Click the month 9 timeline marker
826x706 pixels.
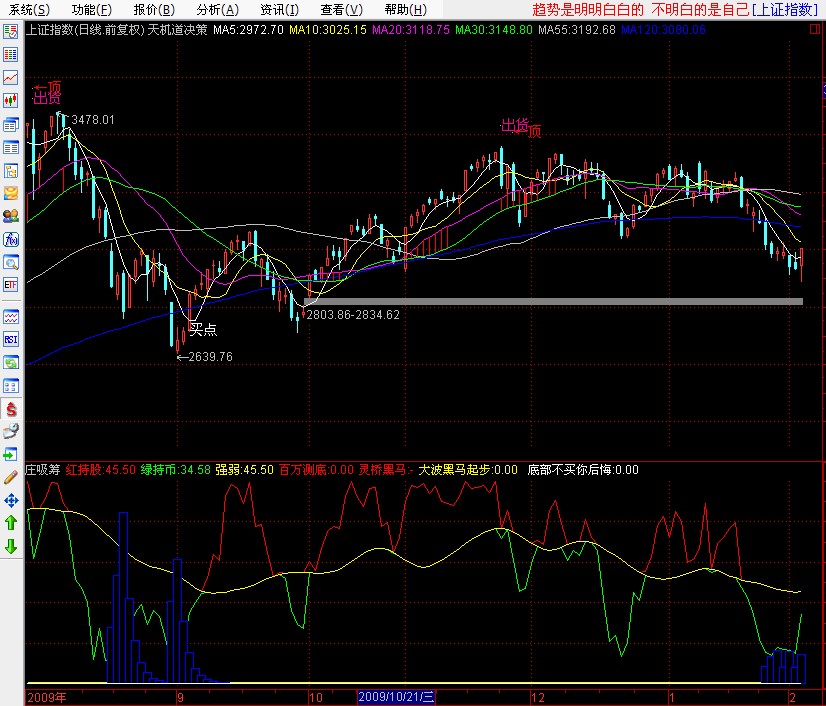(180, 698)
